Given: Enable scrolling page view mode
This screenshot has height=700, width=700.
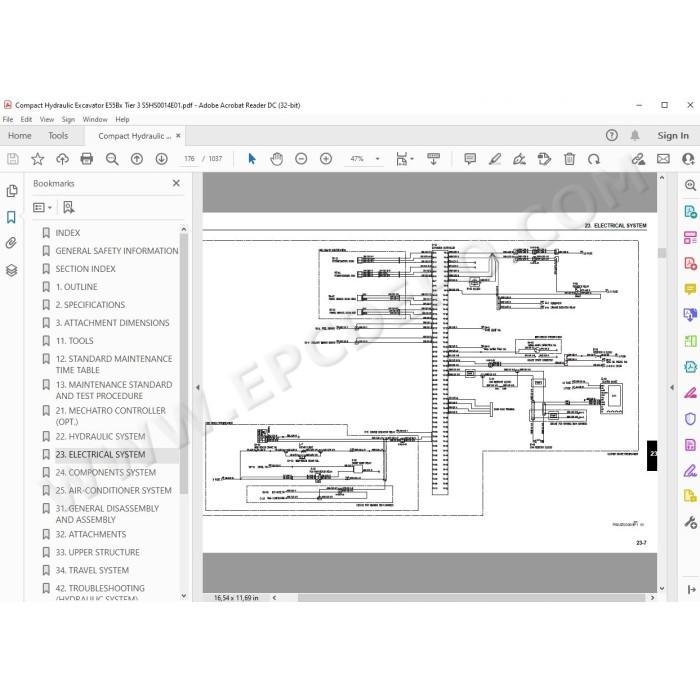Looking at the screenshot, I should pyautogui.click(x=433, y=159).
